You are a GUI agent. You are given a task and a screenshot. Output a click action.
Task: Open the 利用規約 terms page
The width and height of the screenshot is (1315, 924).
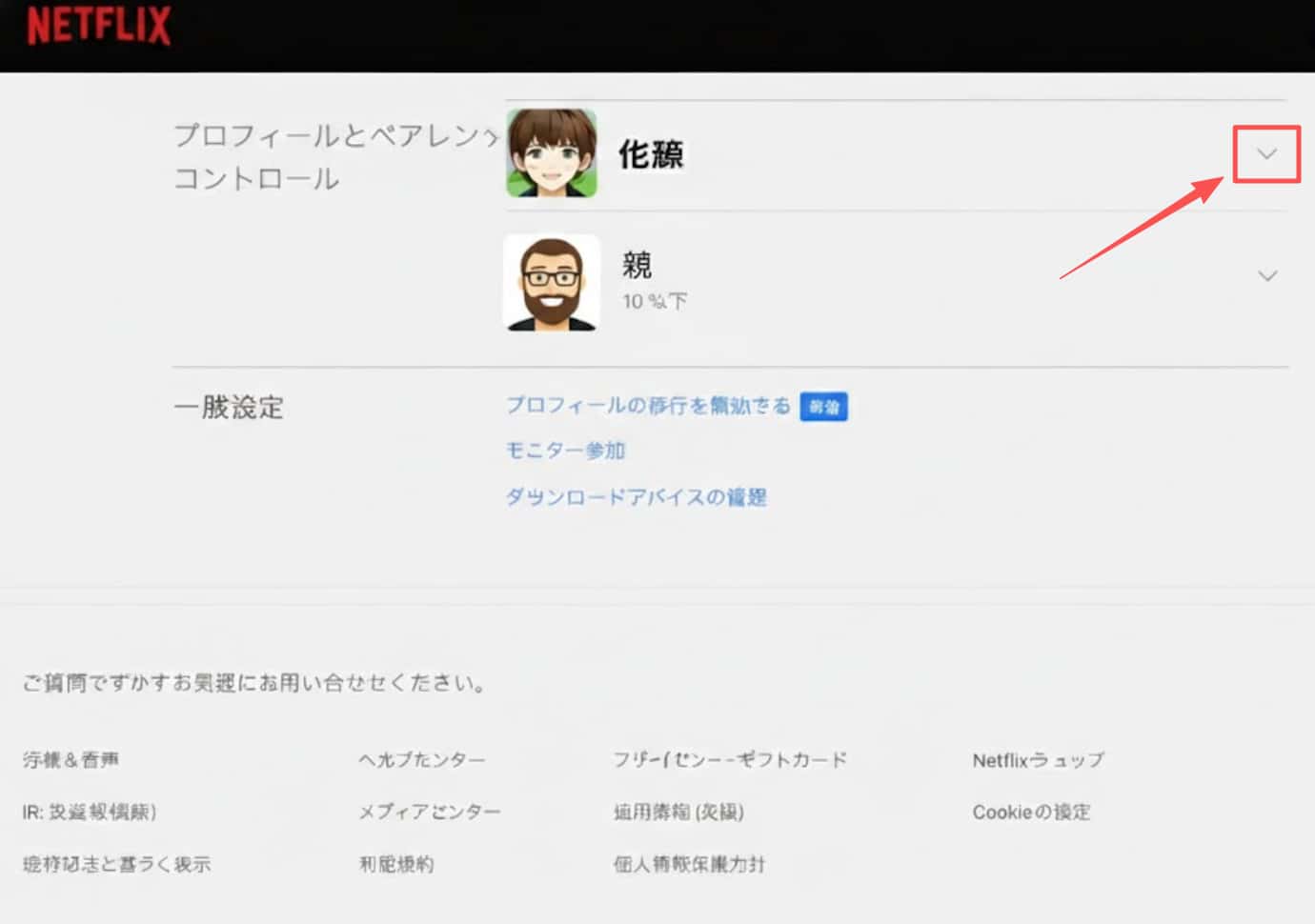pyautogui.click(x=396, y=864)
